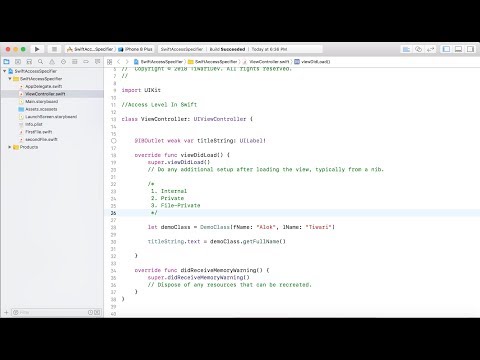Toggle the Debug area visibility
480x360 pixels.
coord(458,49)
